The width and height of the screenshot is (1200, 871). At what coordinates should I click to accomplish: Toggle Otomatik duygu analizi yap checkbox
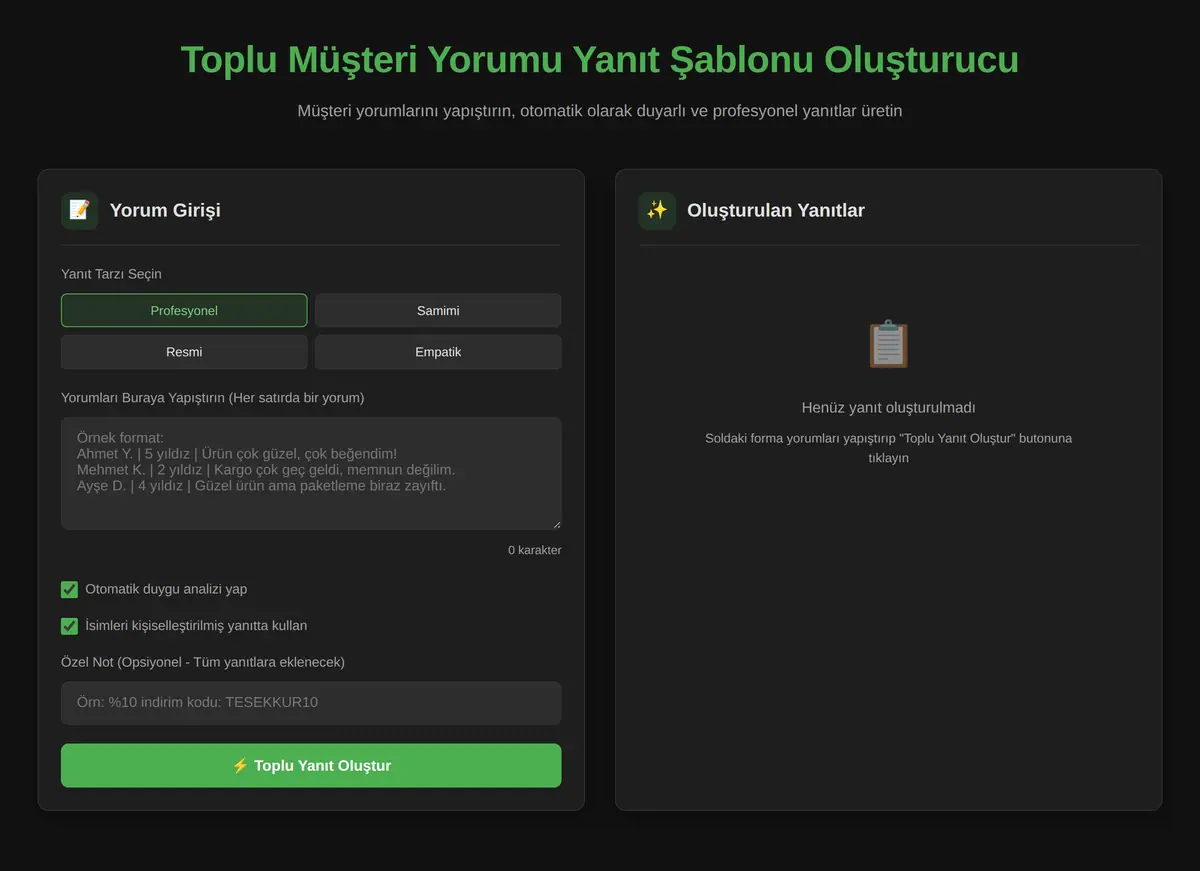click(x=69, y=589)
